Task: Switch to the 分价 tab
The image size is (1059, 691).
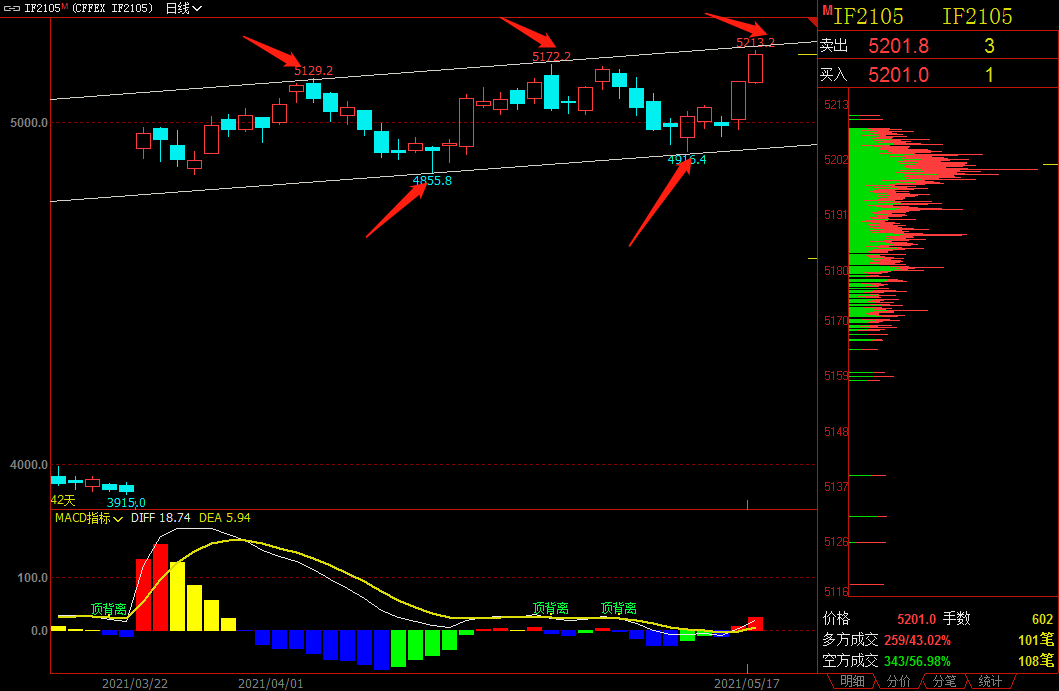Action: tap(898, 681)
